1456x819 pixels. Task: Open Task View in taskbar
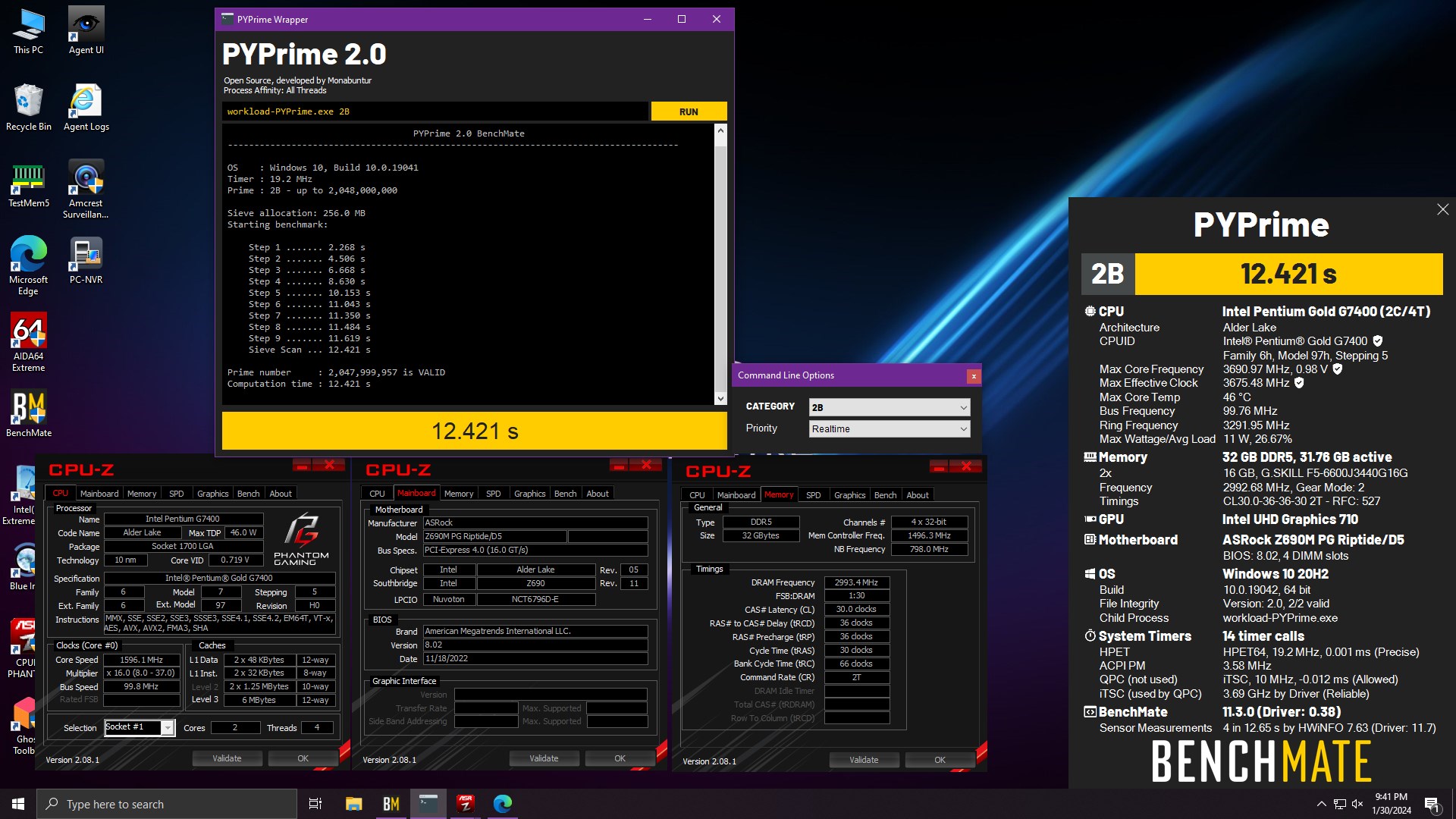pyautogui.click(x=315, y=804)
